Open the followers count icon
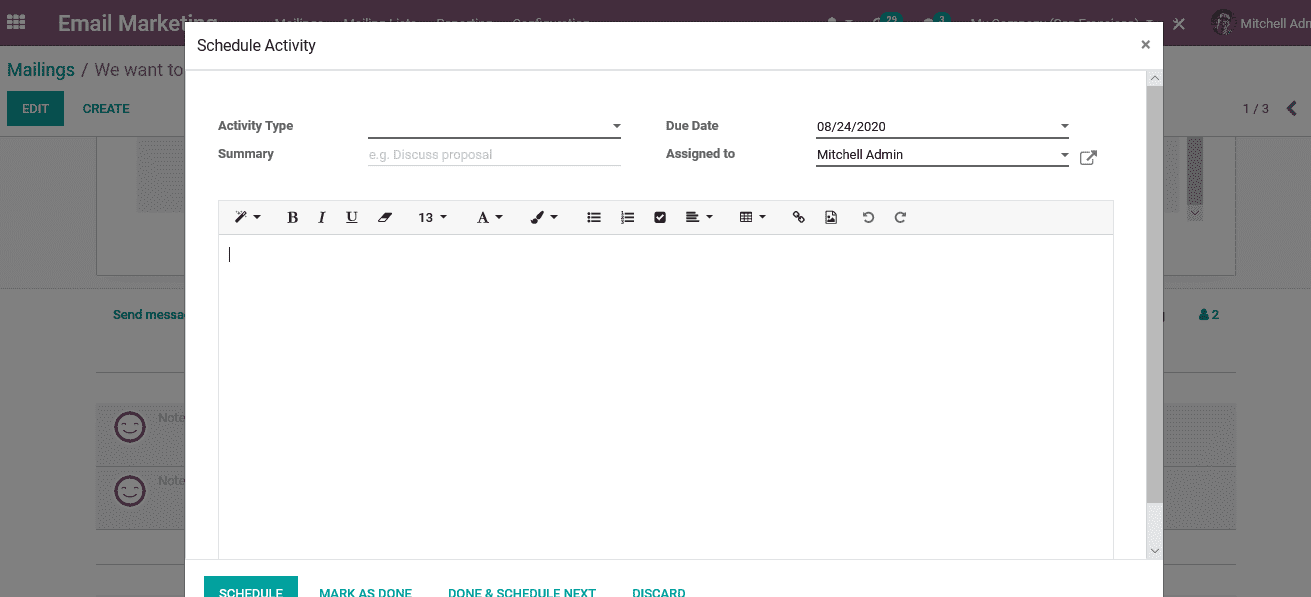This screenshot has height=597, width=1311. (1208, 315)
